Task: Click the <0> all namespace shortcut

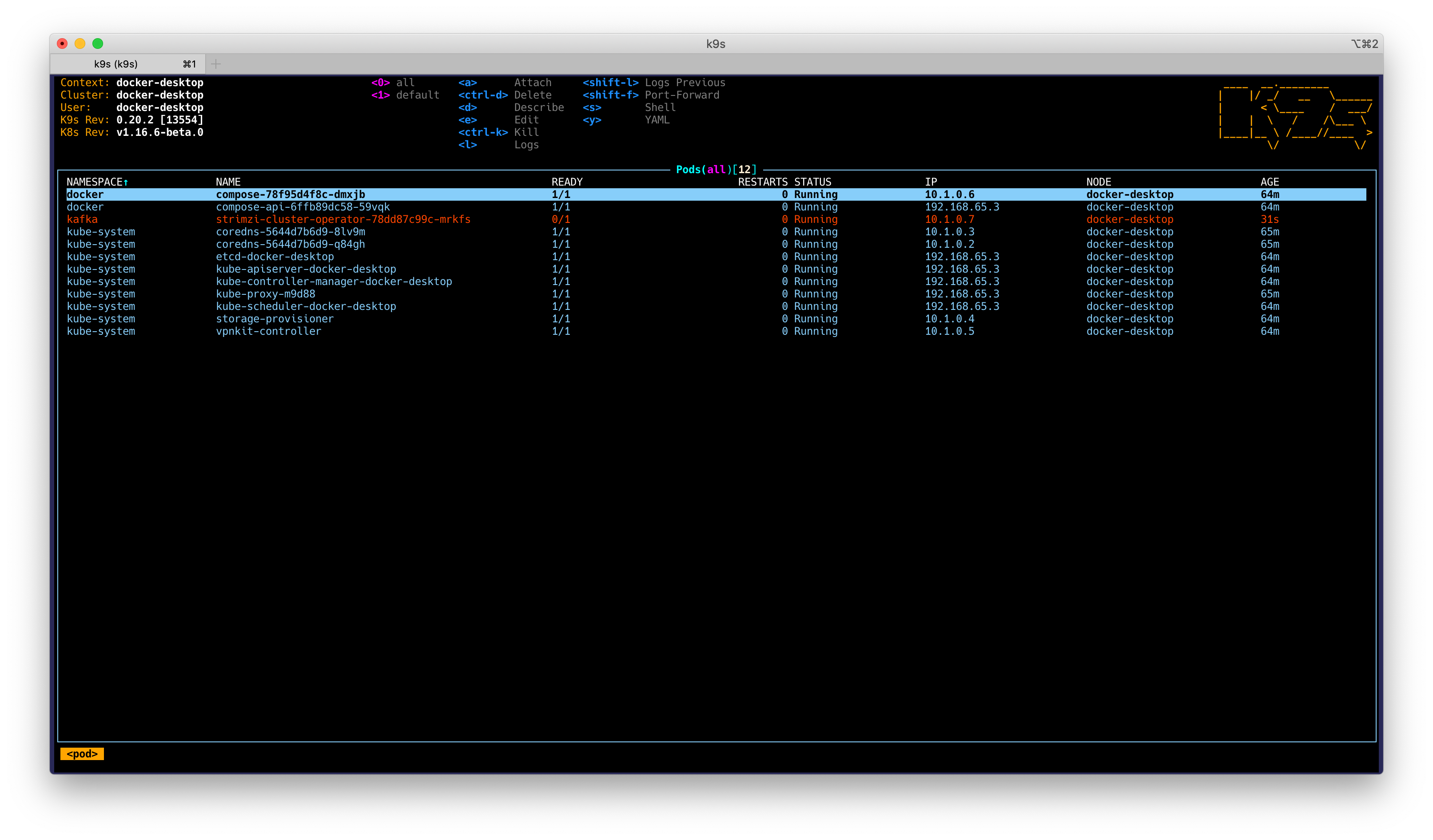Action: pos(393,83)
